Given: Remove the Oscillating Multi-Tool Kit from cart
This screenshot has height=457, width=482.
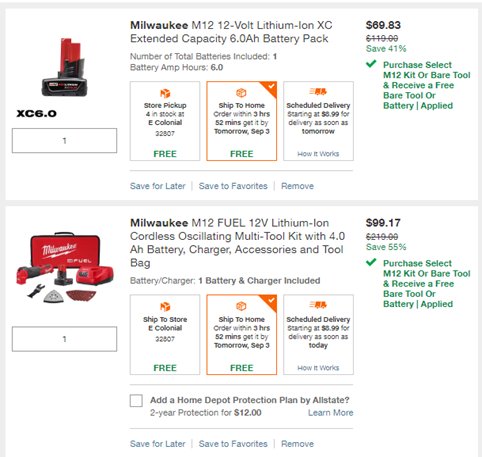Looking at the screenshot, I should (x=297, y=444).
